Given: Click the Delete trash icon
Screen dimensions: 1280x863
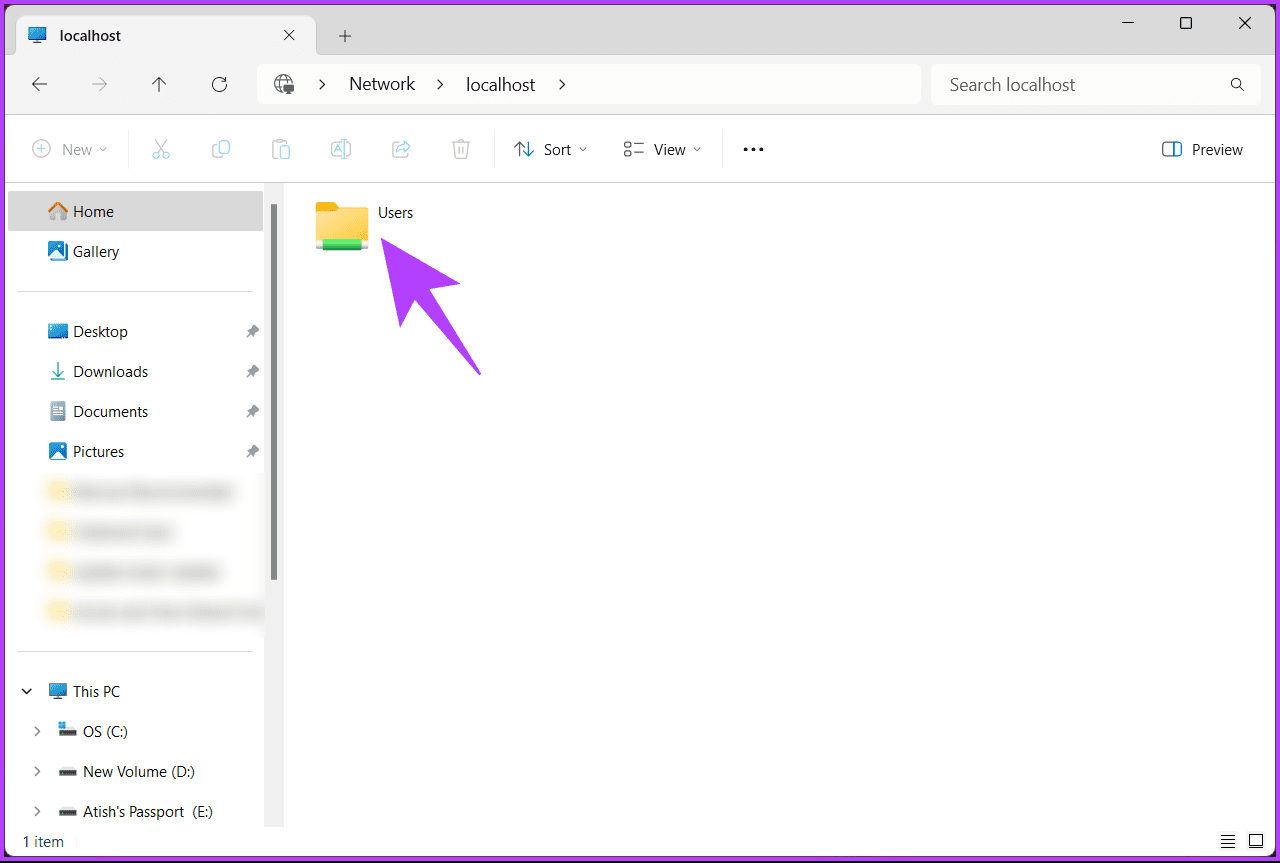Looking at the screenshot, I should point(461,149).
